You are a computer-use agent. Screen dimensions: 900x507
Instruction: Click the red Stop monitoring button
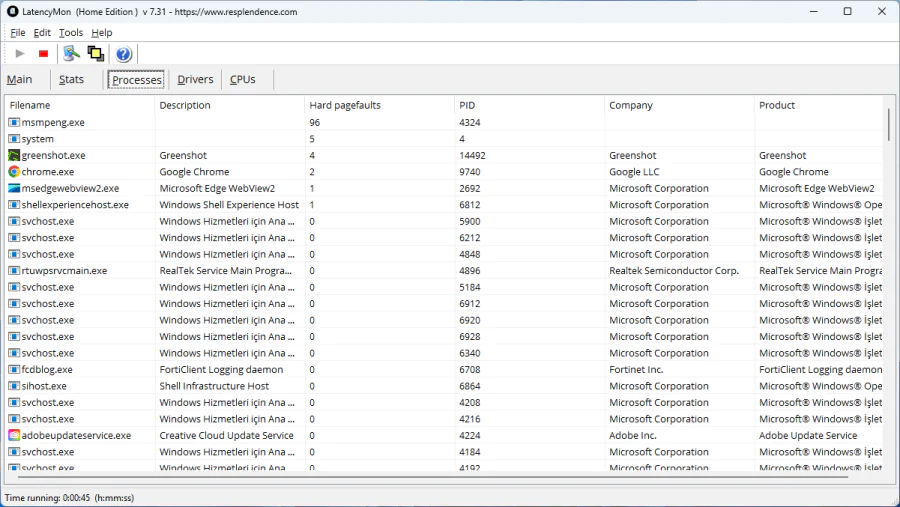pos(43,54)
